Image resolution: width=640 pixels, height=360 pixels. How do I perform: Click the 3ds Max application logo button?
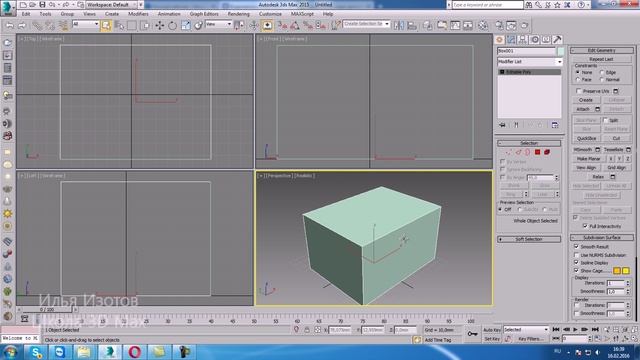tap(7, 8)
